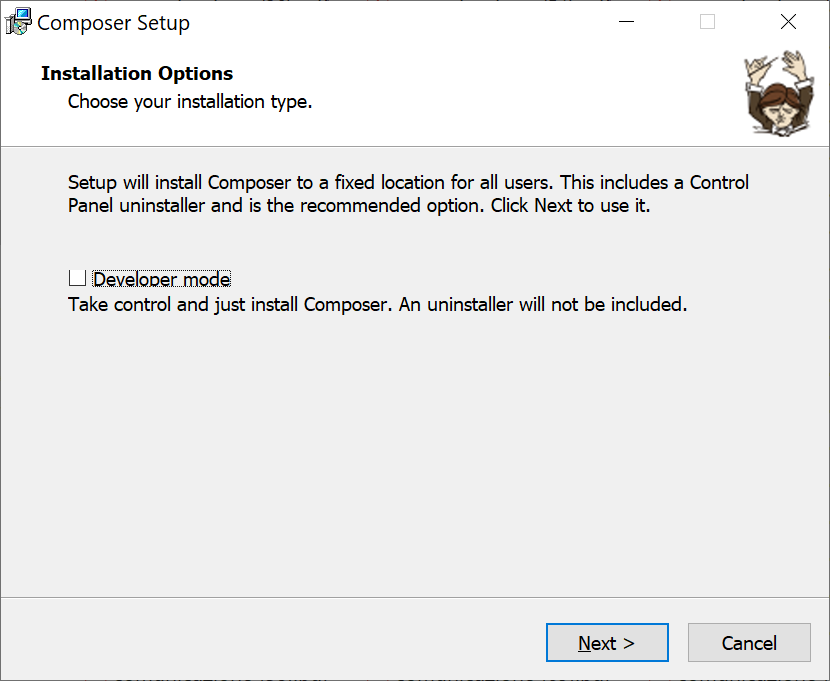Click the Composer conductor logo image
Screen dimensions: 830x681
click(x=779, y=94)
